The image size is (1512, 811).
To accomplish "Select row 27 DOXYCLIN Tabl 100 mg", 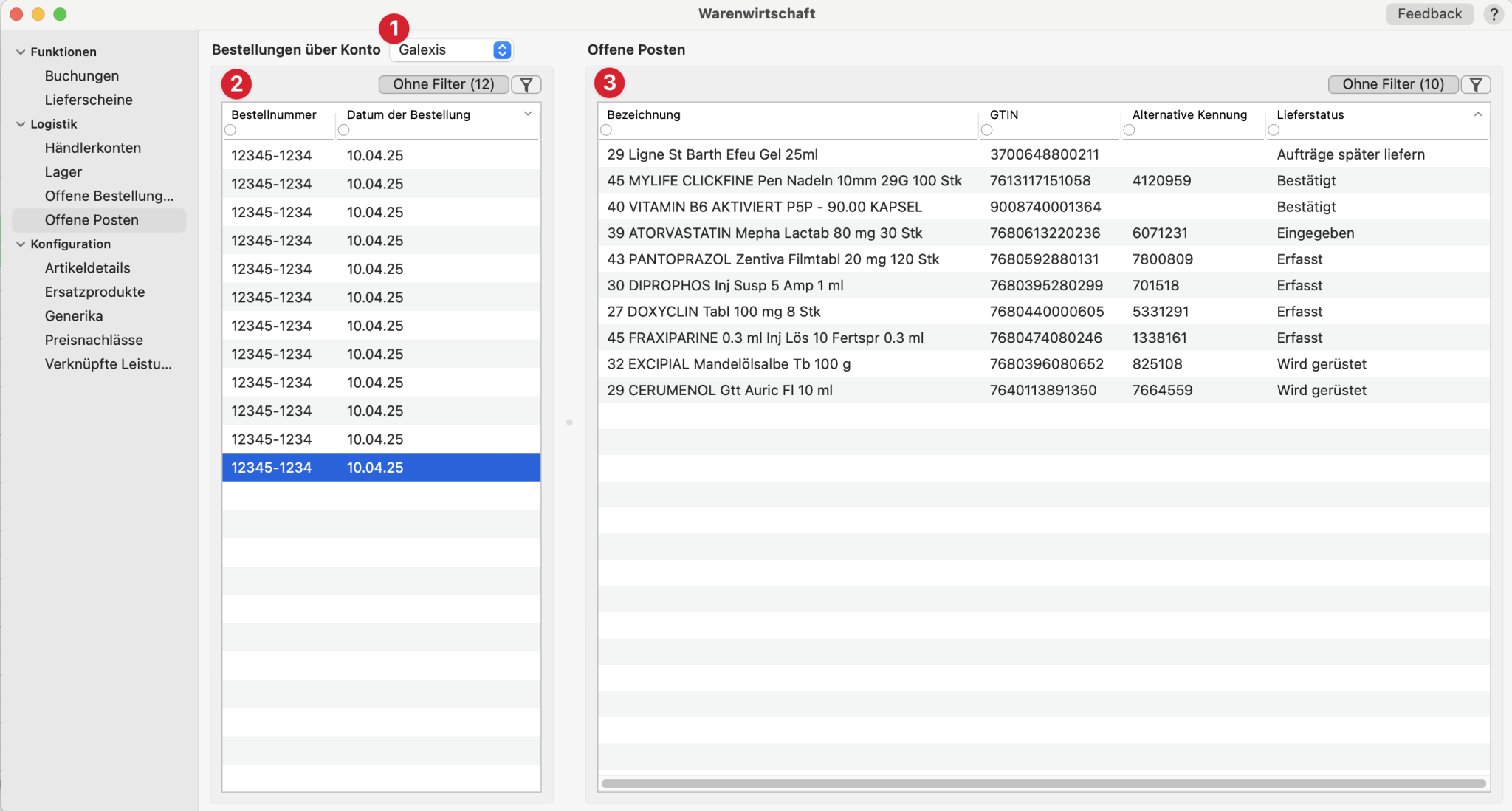I will pos(1044,312).
